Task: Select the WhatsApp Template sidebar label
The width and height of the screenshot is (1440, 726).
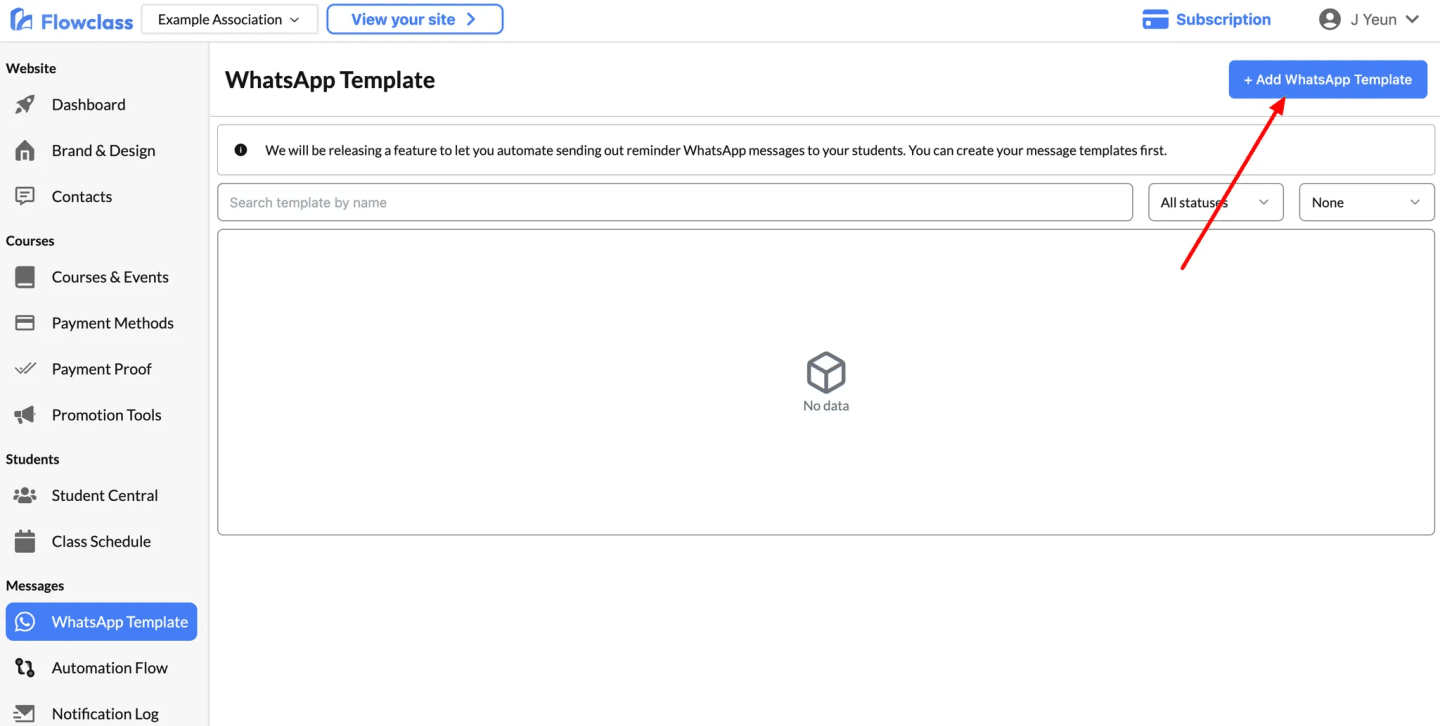Action: click(120, 622)
